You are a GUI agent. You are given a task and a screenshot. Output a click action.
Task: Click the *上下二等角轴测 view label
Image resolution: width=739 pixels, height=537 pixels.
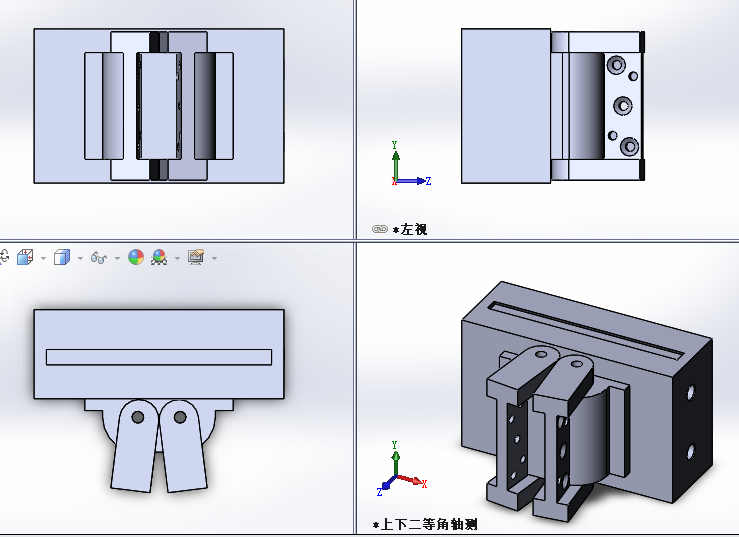424,524
